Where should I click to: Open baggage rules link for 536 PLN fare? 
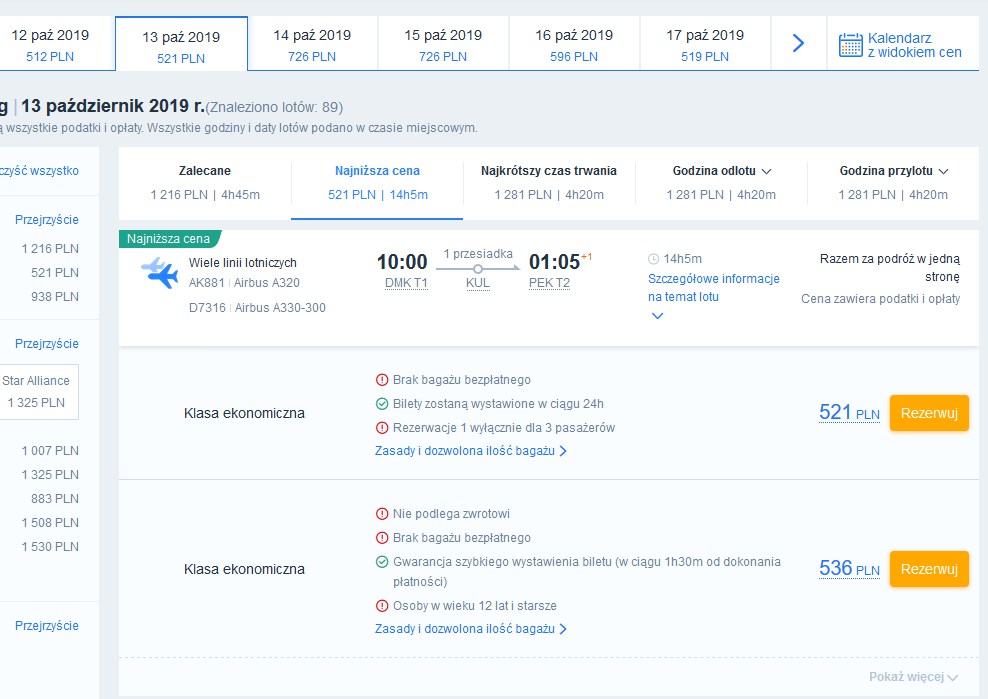click(471, 629)
